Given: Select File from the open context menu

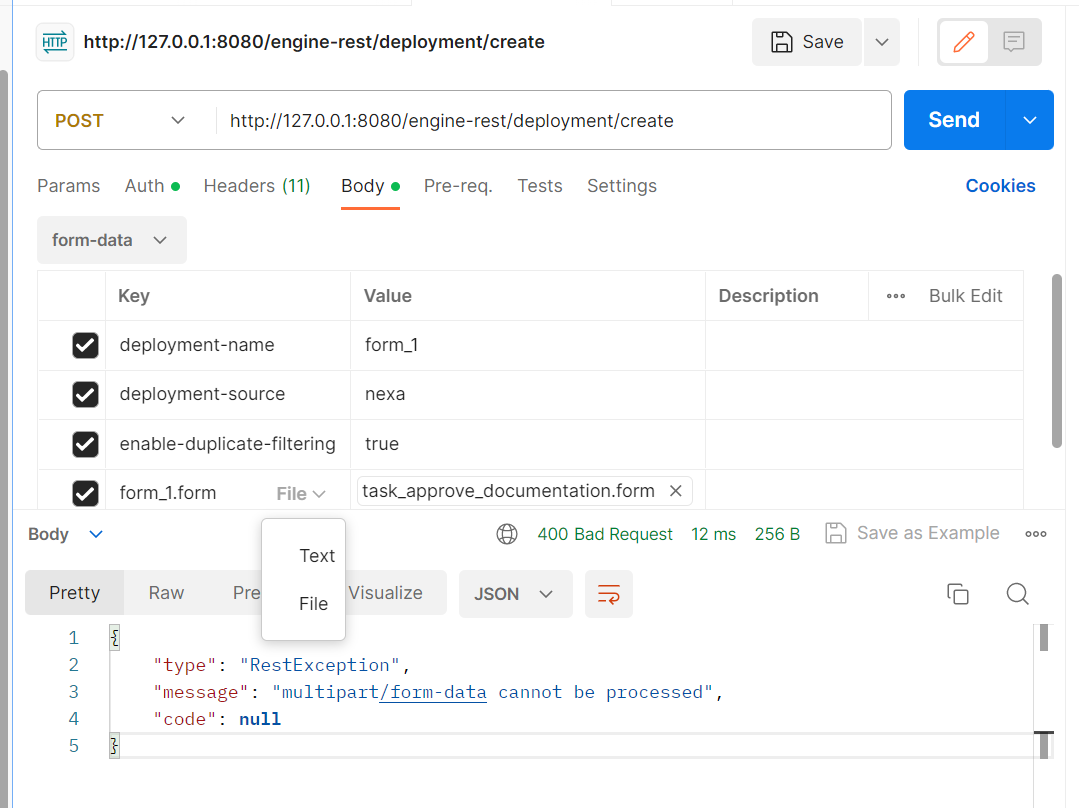Looking at the screenshot, I should point(313,603).
